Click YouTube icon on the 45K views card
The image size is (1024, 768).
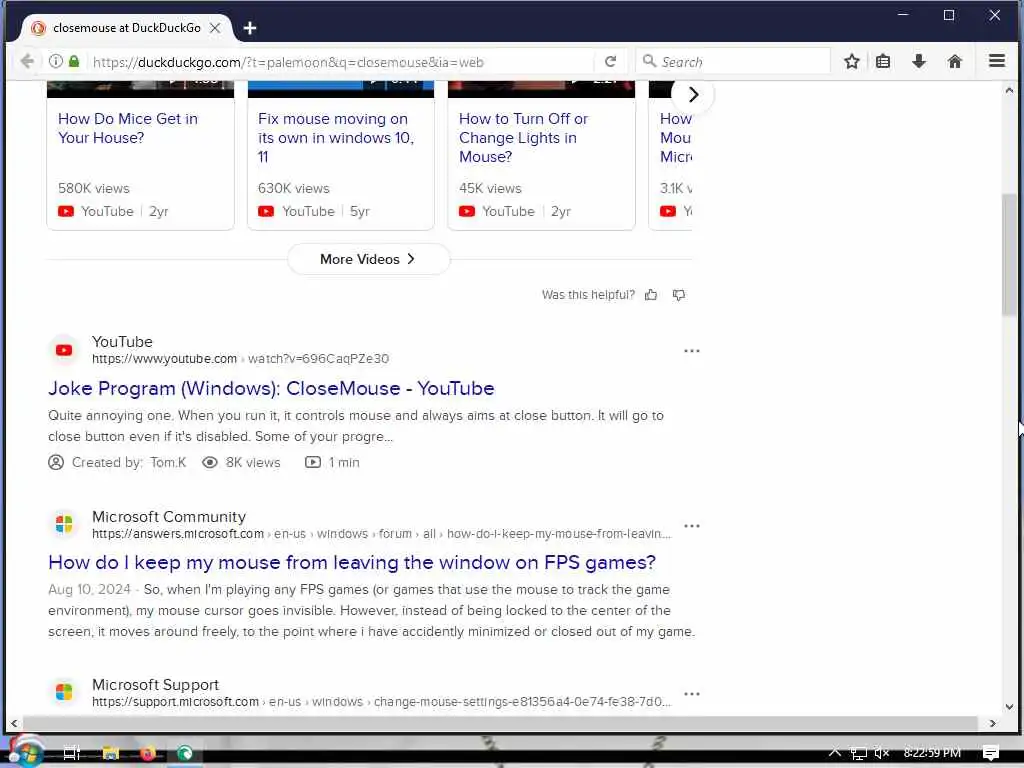pos(467,212)
